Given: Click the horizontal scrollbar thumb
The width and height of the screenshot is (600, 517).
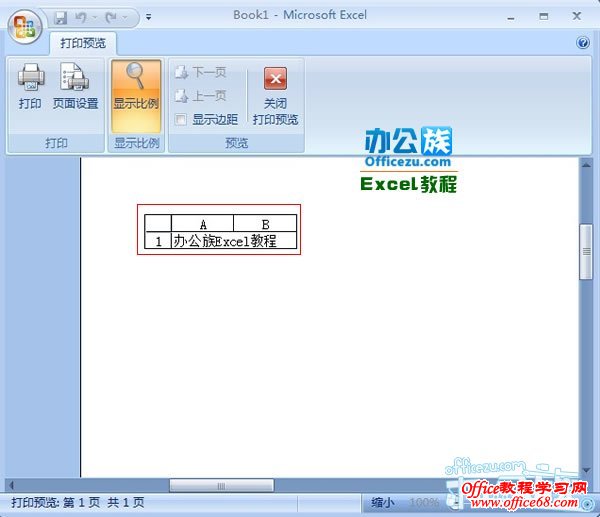Looking at the screenshot, I should click(x=222, y=486).
